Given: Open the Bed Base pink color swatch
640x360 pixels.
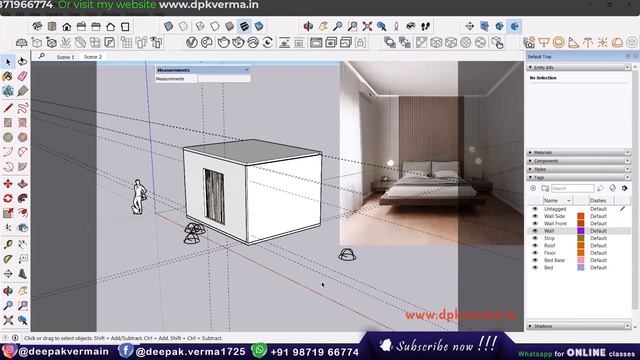Looking at the screenshot, I should tap(580, 260).
